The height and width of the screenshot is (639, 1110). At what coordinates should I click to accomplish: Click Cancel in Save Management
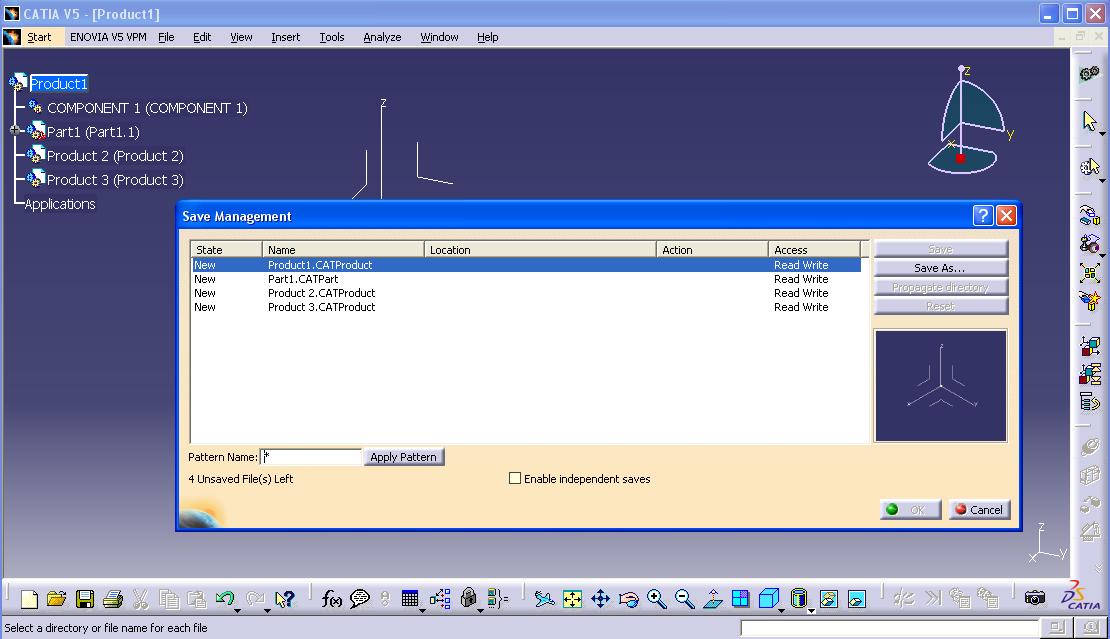click(979, 510)
